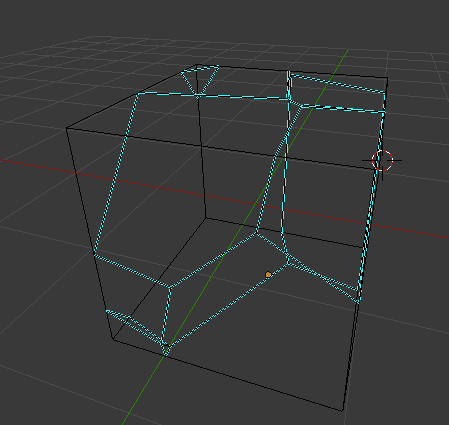Select cyan vertex at lower end of left slanted edge

coord(94,254)
